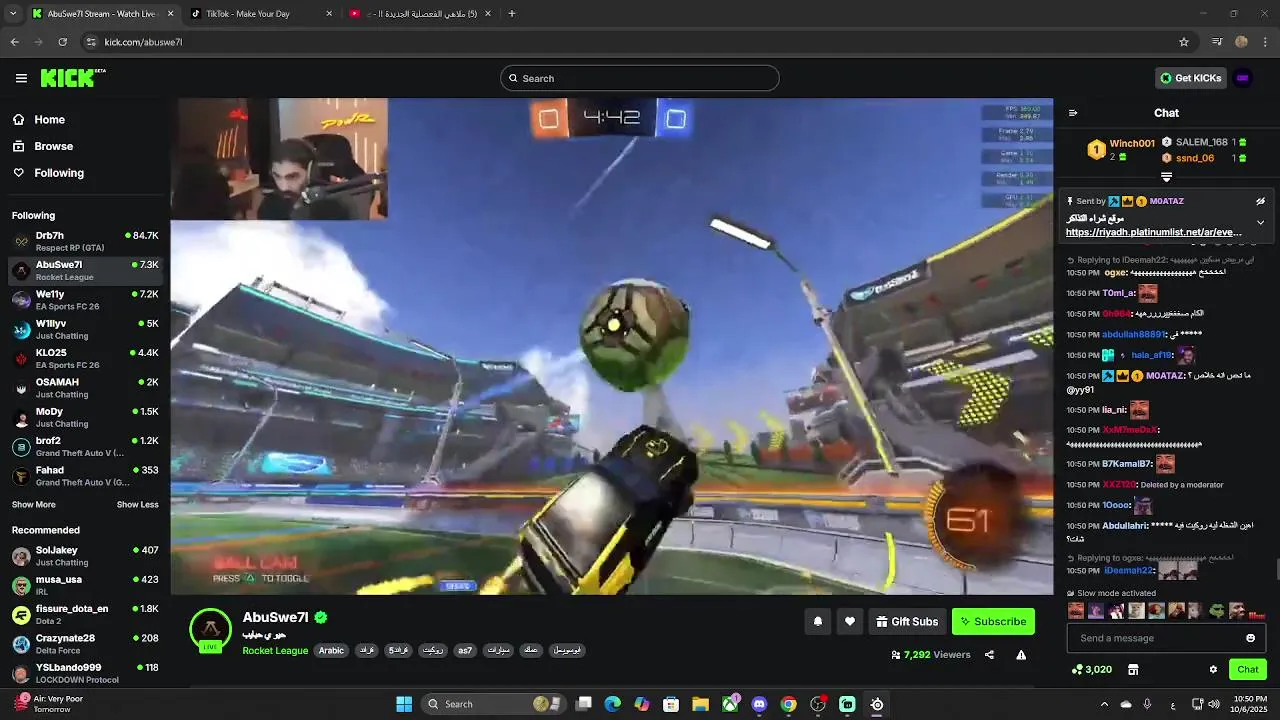Follow channel with heart button
The width and height of the screenshot is (1280, 720).
point(850,621)
